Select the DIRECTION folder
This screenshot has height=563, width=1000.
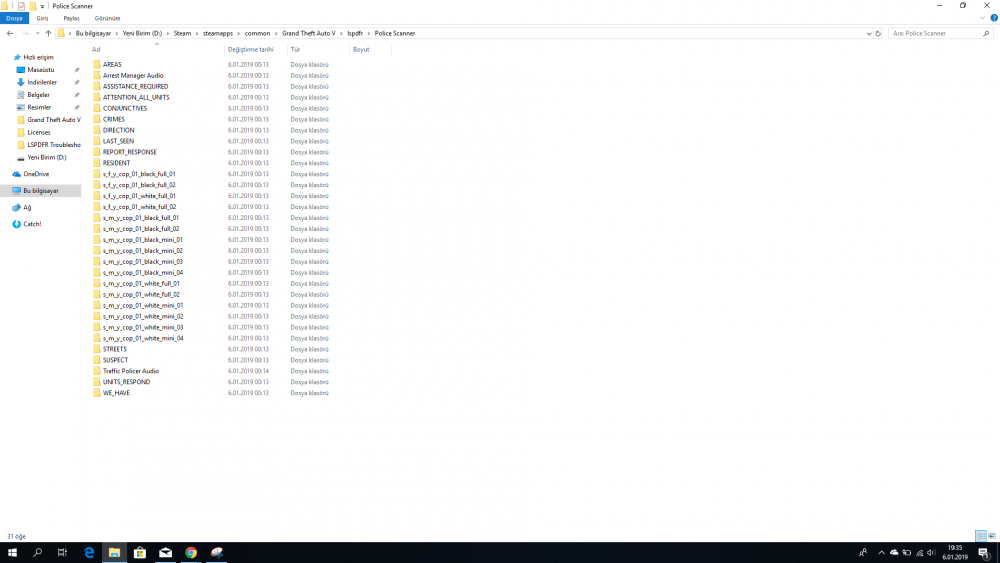pyautogui.click(x=118, y=130)
